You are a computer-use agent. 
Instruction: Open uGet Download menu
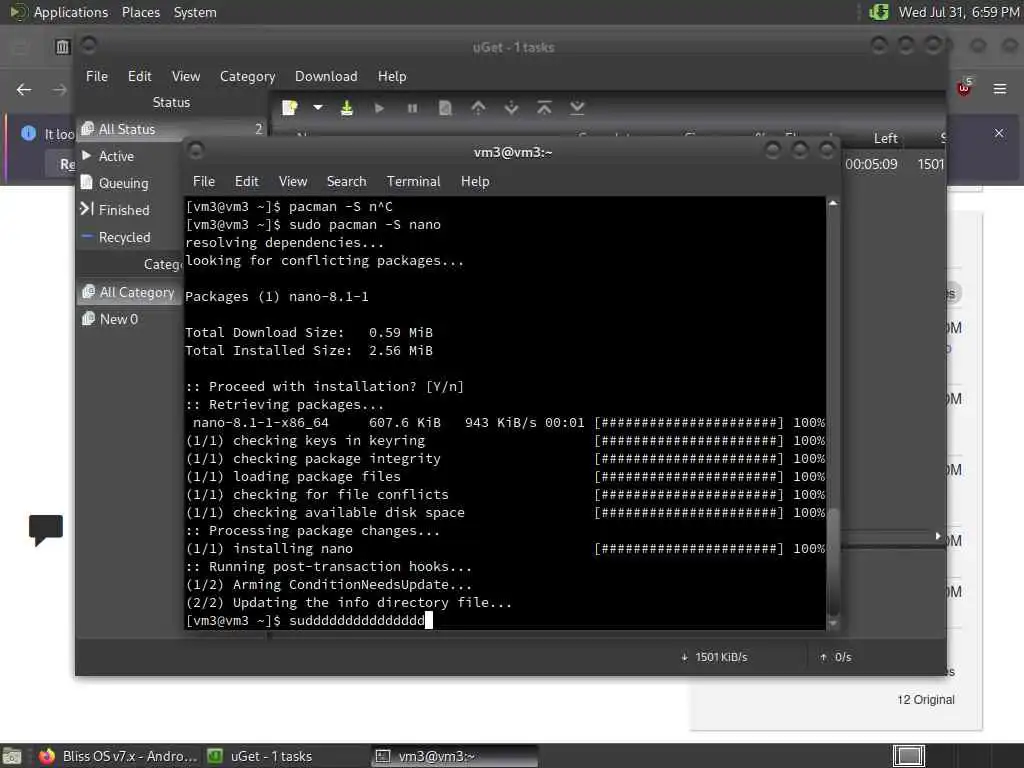[x=326, y=76]
